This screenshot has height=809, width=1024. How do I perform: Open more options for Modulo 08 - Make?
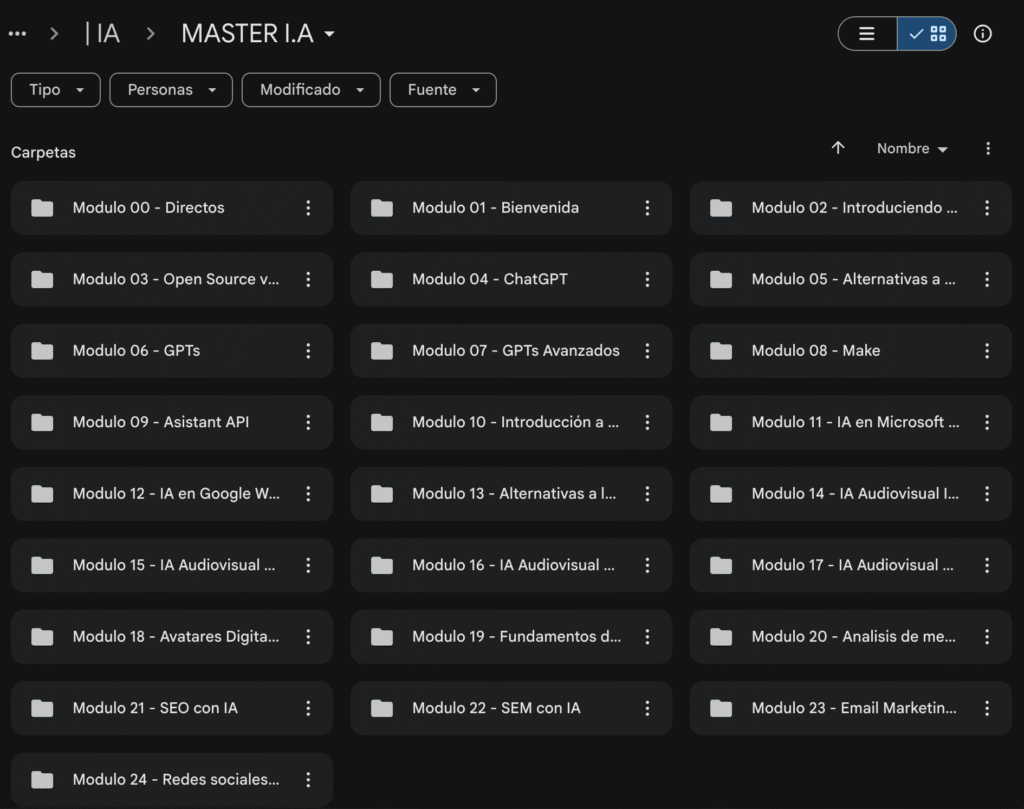[987, 351]
